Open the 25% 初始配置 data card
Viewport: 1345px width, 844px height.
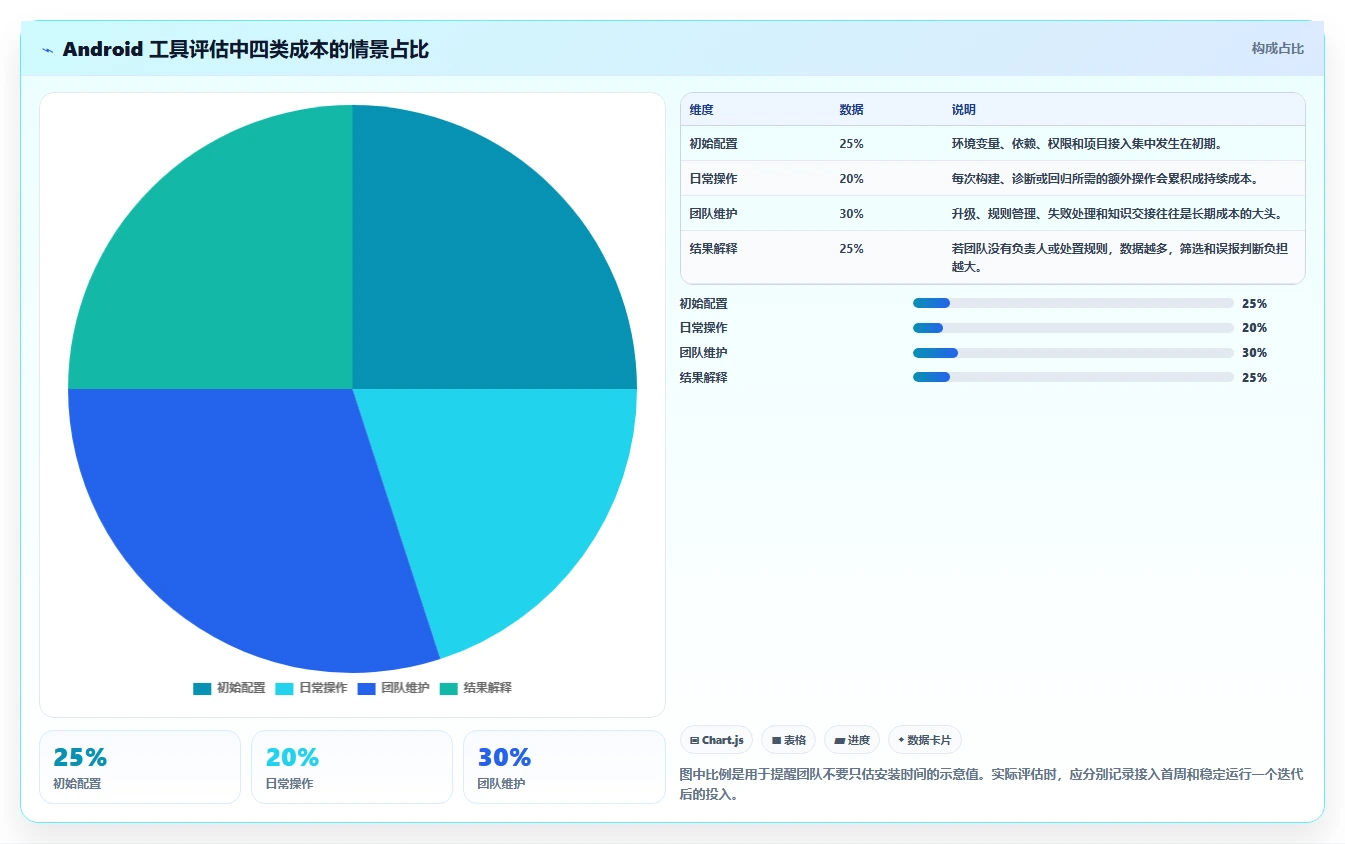[x=140, y=767]
